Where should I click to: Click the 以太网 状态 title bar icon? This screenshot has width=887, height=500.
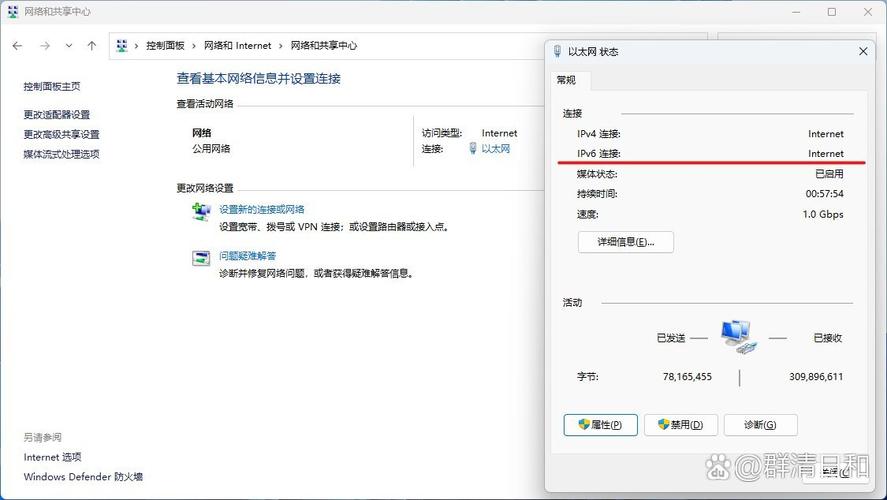pos(558,51)
